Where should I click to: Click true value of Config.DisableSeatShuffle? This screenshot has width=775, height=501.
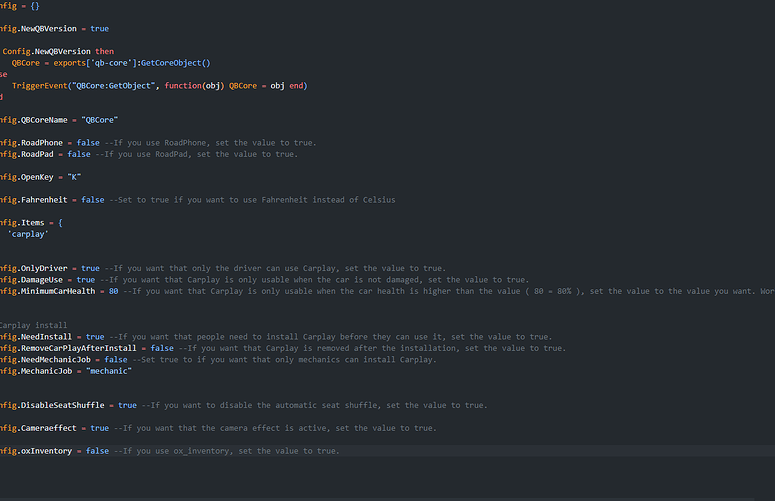click(127, 405)
